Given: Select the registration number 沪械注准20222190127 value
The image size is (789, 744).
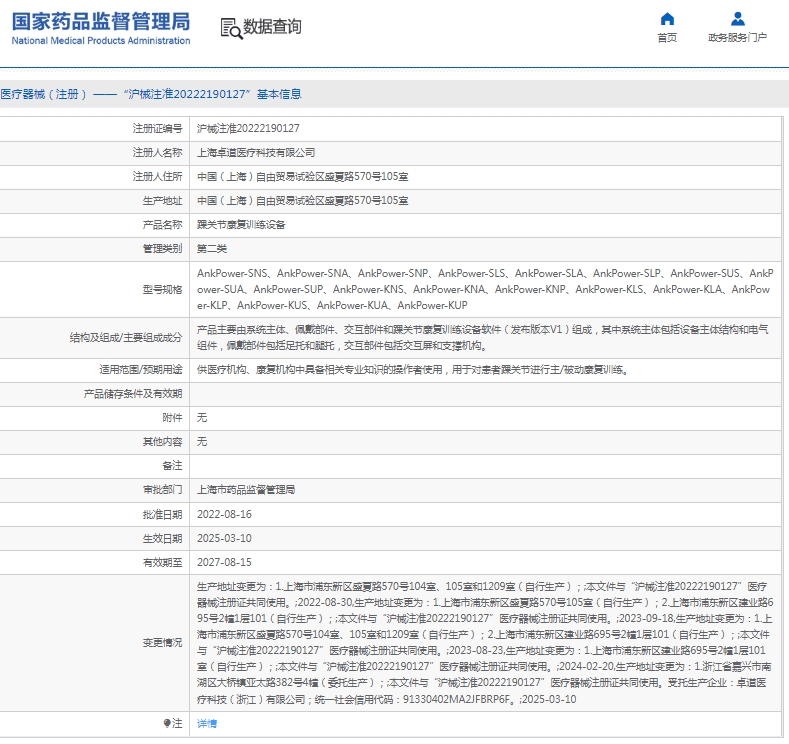Looking at the screenshot, I should coord(248,129).
